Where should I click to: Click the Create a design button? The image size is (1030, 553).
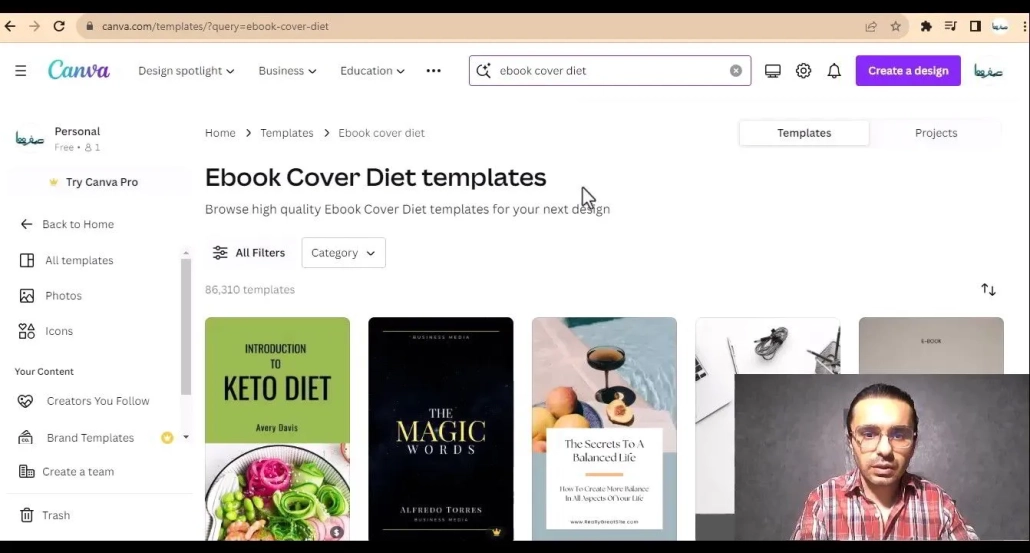pos(908,71)
